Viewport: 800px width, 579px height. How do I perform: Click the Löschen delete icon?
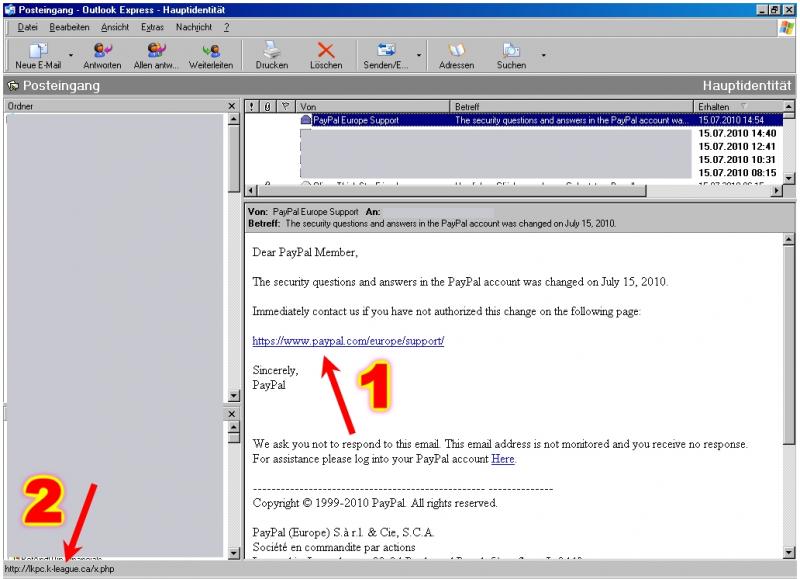[x=326, y=51]
